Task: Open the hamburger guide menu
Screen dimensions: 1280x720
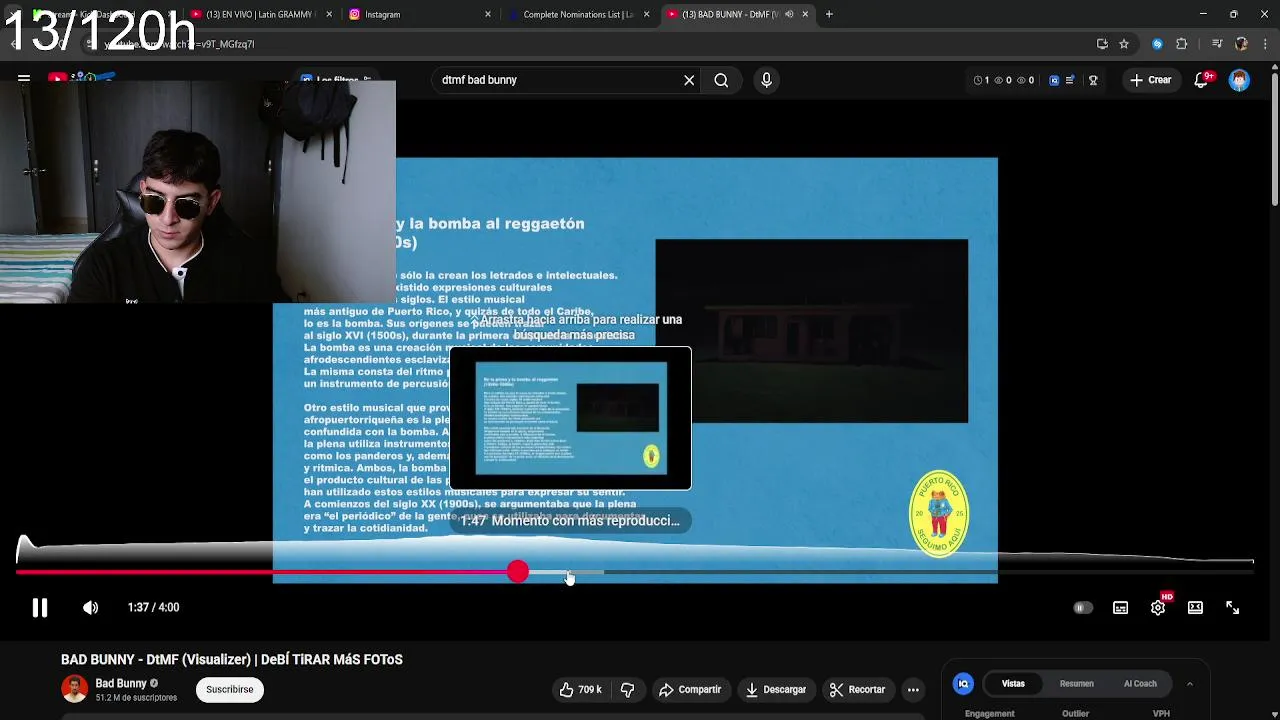Action: (23, 78)
